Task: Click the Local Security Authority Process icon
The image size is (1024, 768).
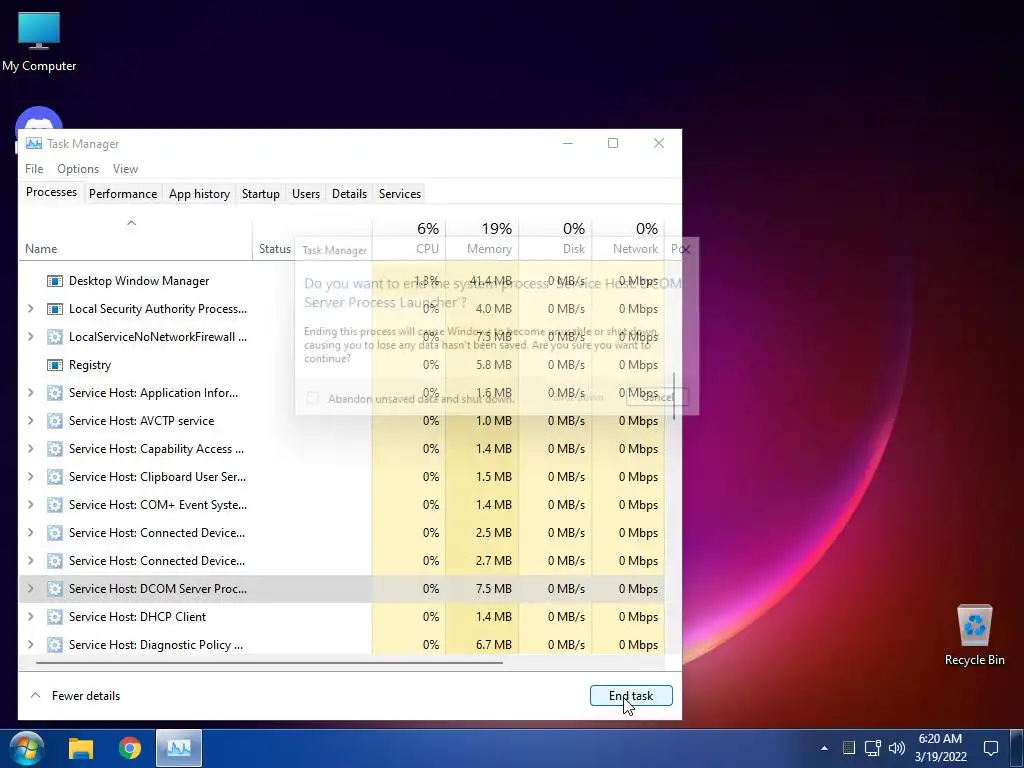Action: [x=55, y=309]
